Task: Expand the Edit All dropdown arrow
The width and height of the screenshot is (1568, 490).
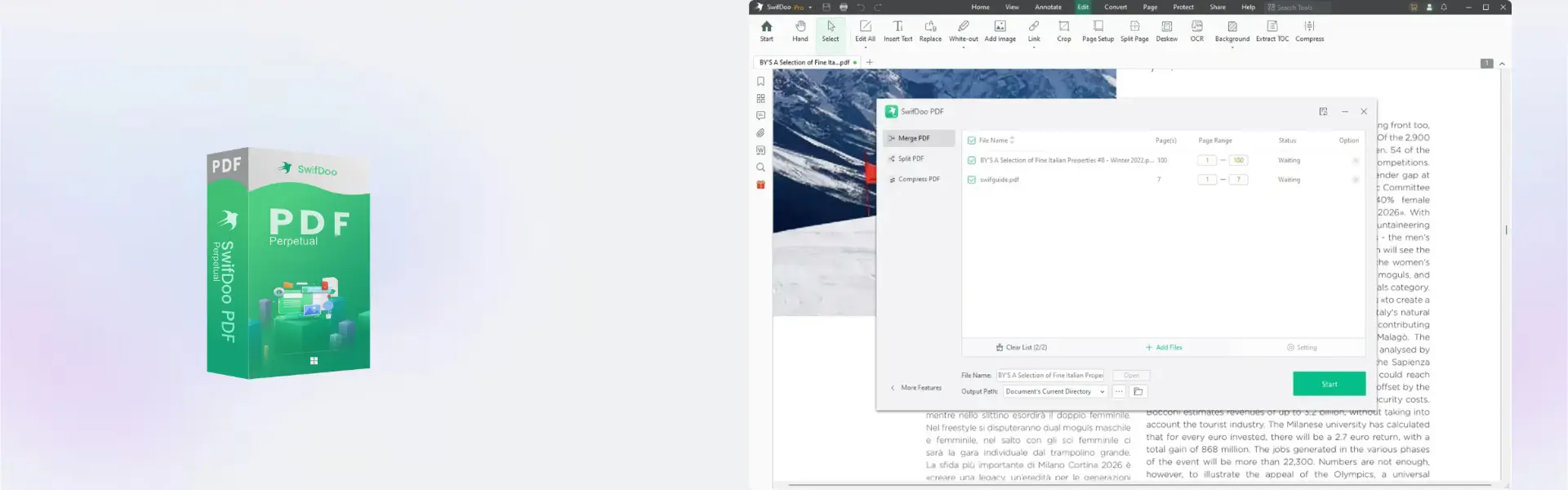Action: (x=866, y=47)
